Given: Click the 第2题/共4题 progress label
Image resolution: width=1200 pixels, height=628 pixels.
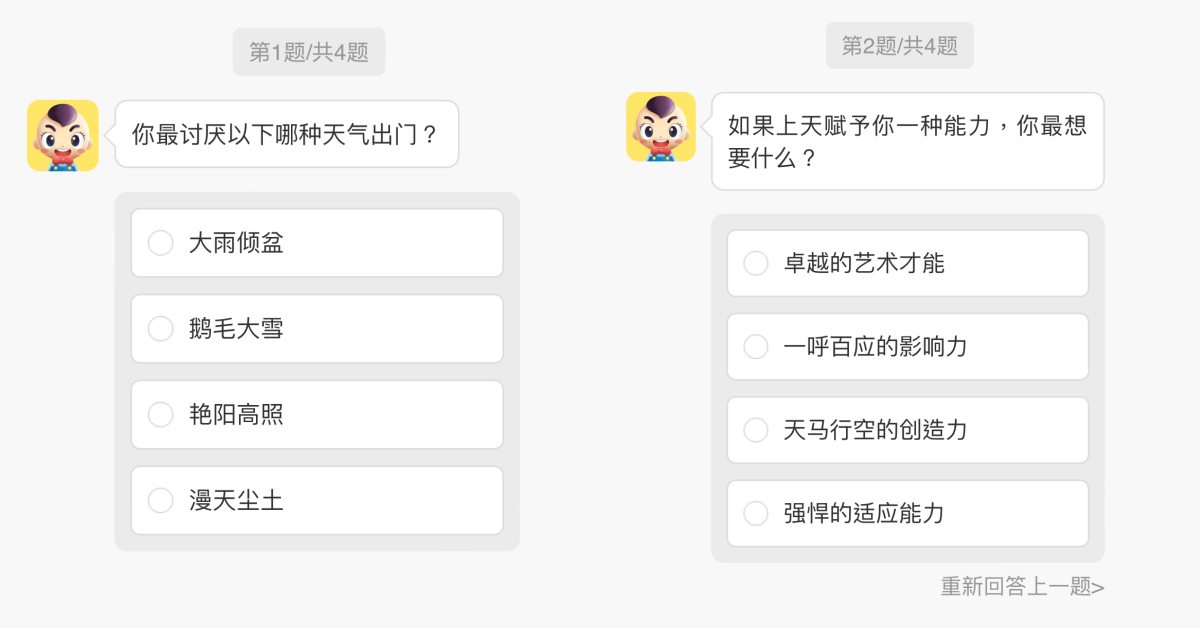Looking at the screenshot, I should [x=900, y=46].
